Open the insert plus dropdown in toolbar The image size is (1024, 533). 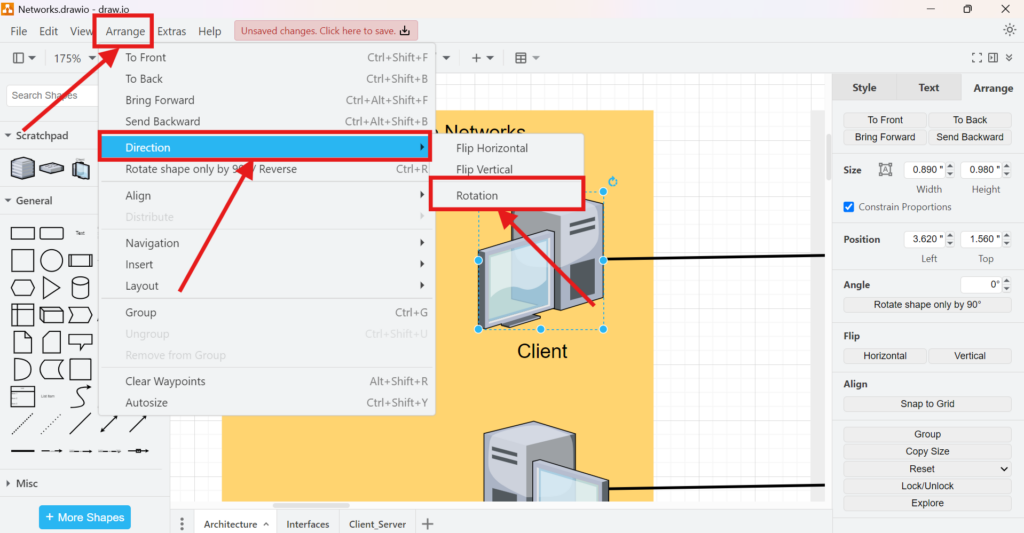coord(483,58)
